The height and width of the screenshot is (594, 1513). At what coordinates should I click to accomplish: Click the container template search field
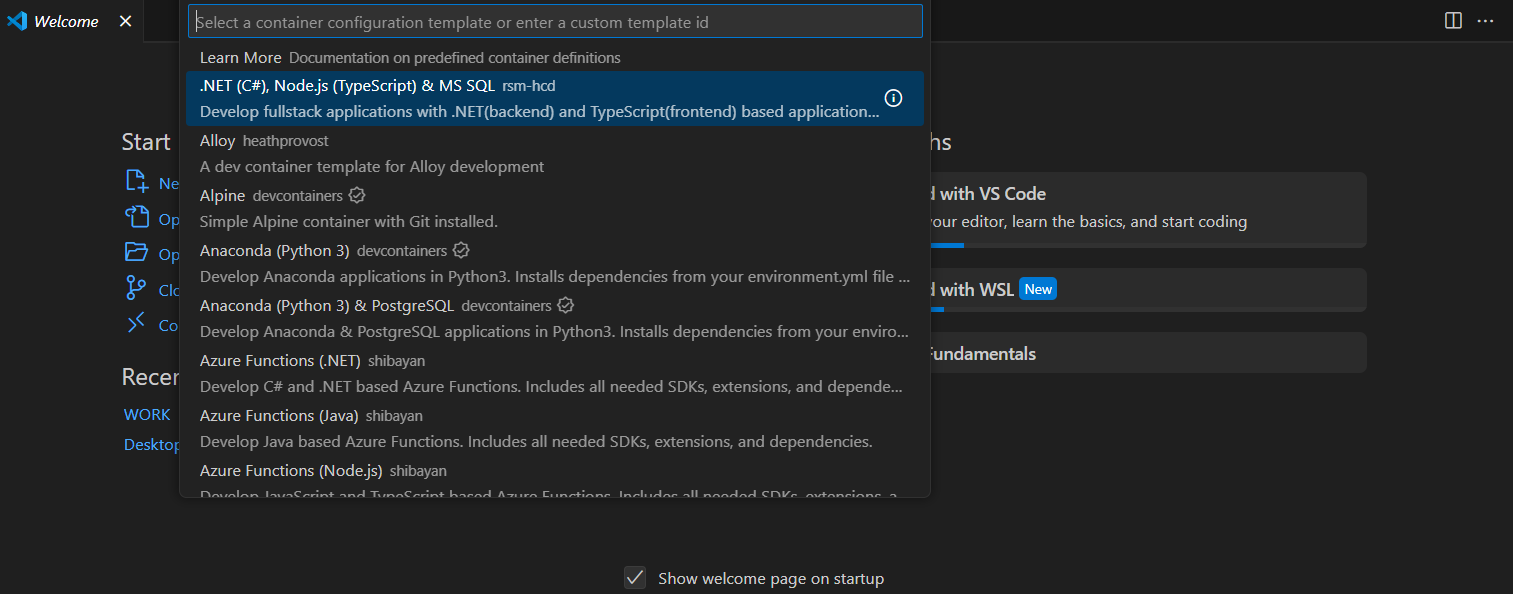[555, 20]
